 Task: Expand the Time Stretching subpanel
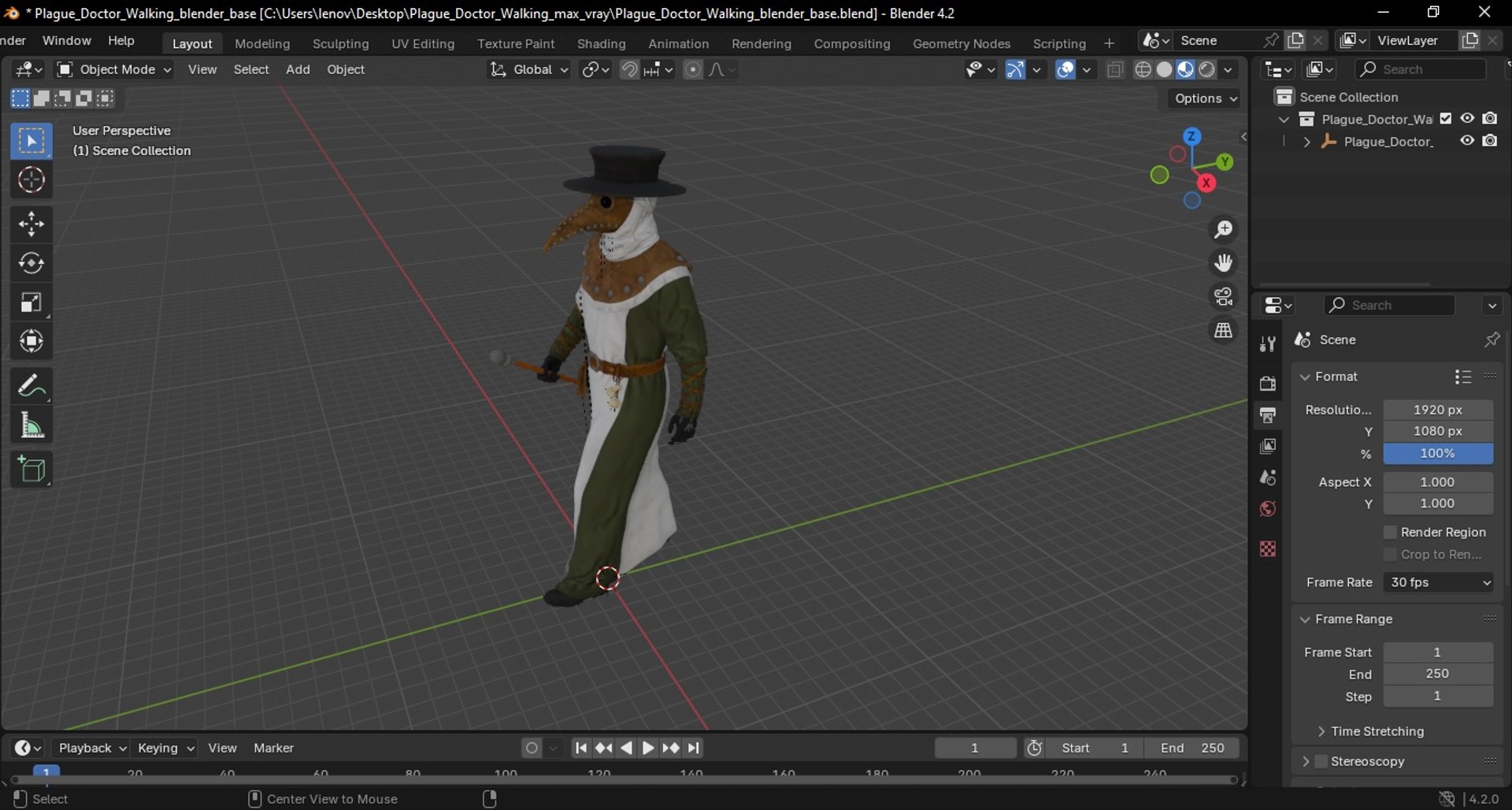coord(1321,731)
